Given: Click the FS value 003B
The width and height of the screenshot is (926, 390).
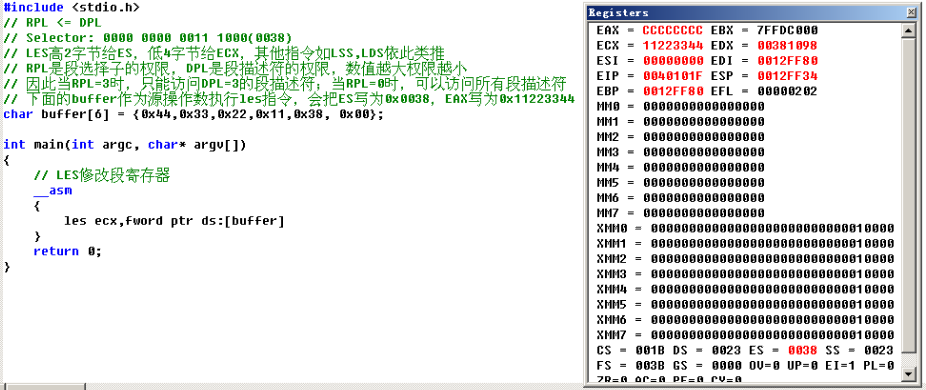Looking at the screenshot, I should tap(650, 365).
